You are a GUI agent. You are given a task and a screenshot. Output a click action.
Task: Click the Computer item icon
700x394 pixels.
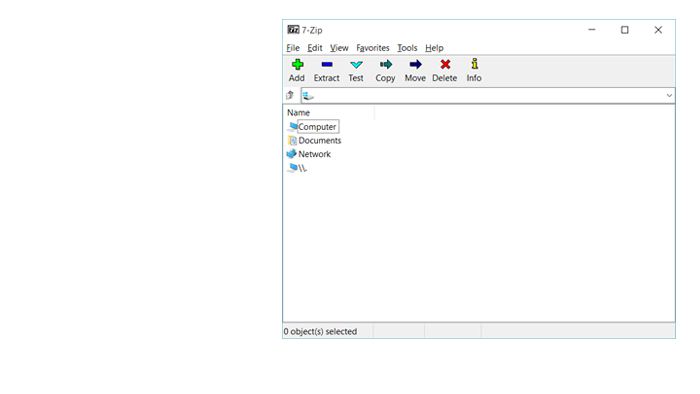[292, 127]
